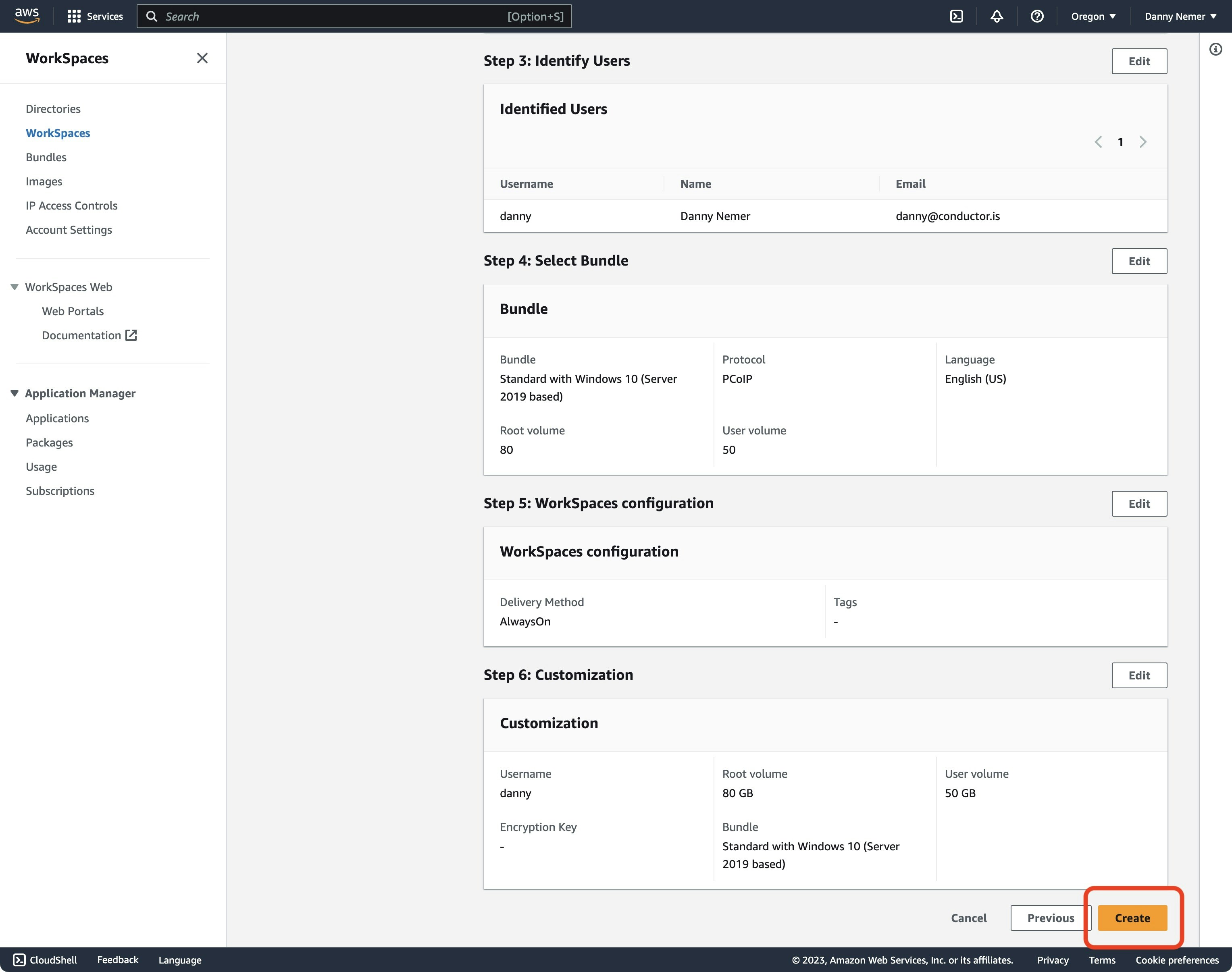Viewport: 1232px width, 972px height.
Task: Click the PCoIP protocol value
Action: [737, 378]
